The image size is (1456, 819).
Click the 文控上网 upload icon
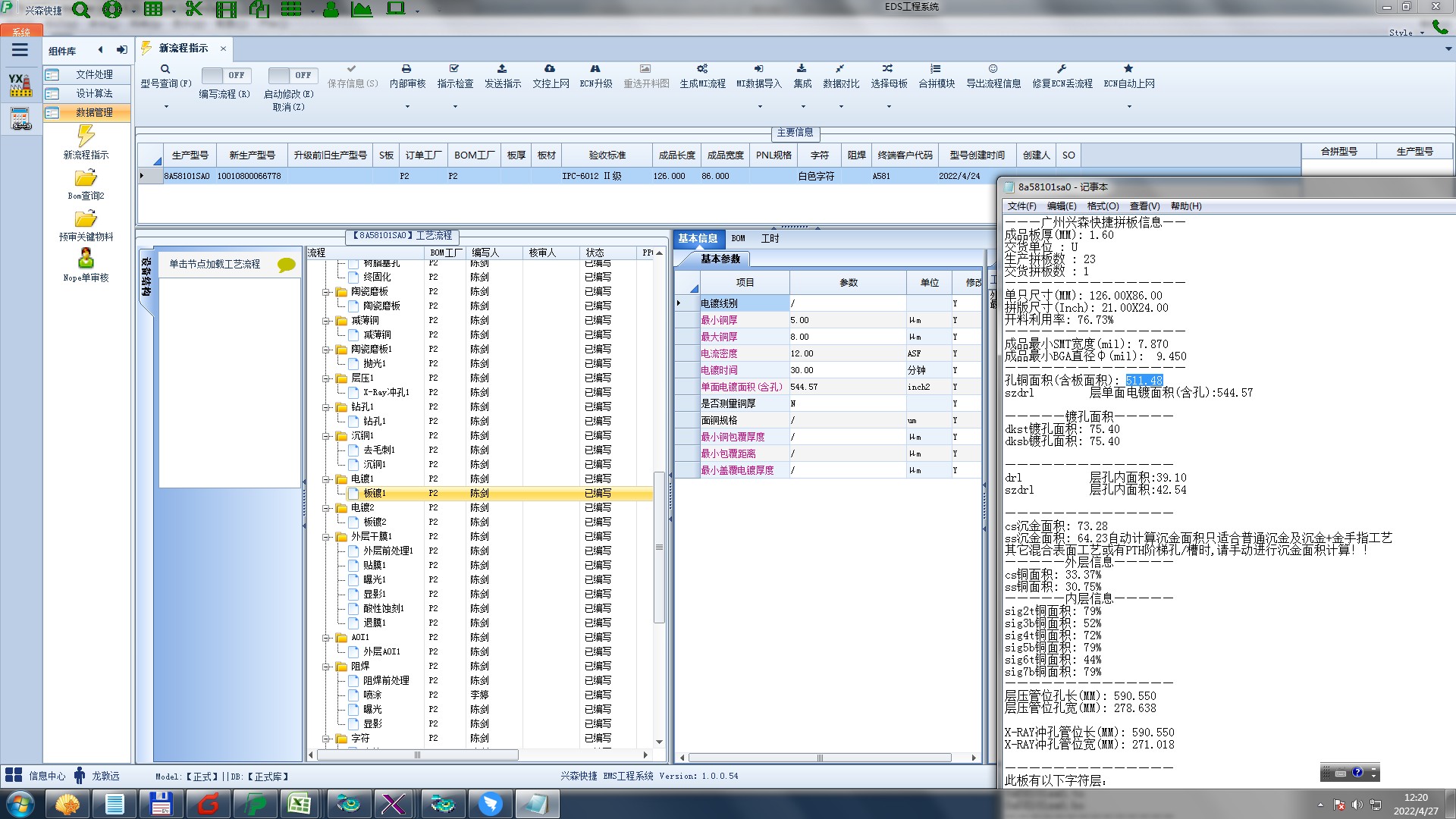tap(550, 69)
